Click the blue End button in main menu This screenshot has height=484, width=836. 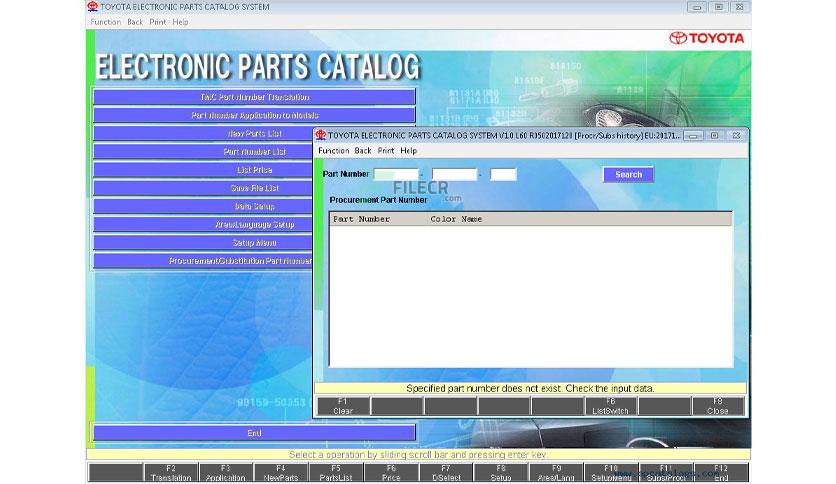254,433
